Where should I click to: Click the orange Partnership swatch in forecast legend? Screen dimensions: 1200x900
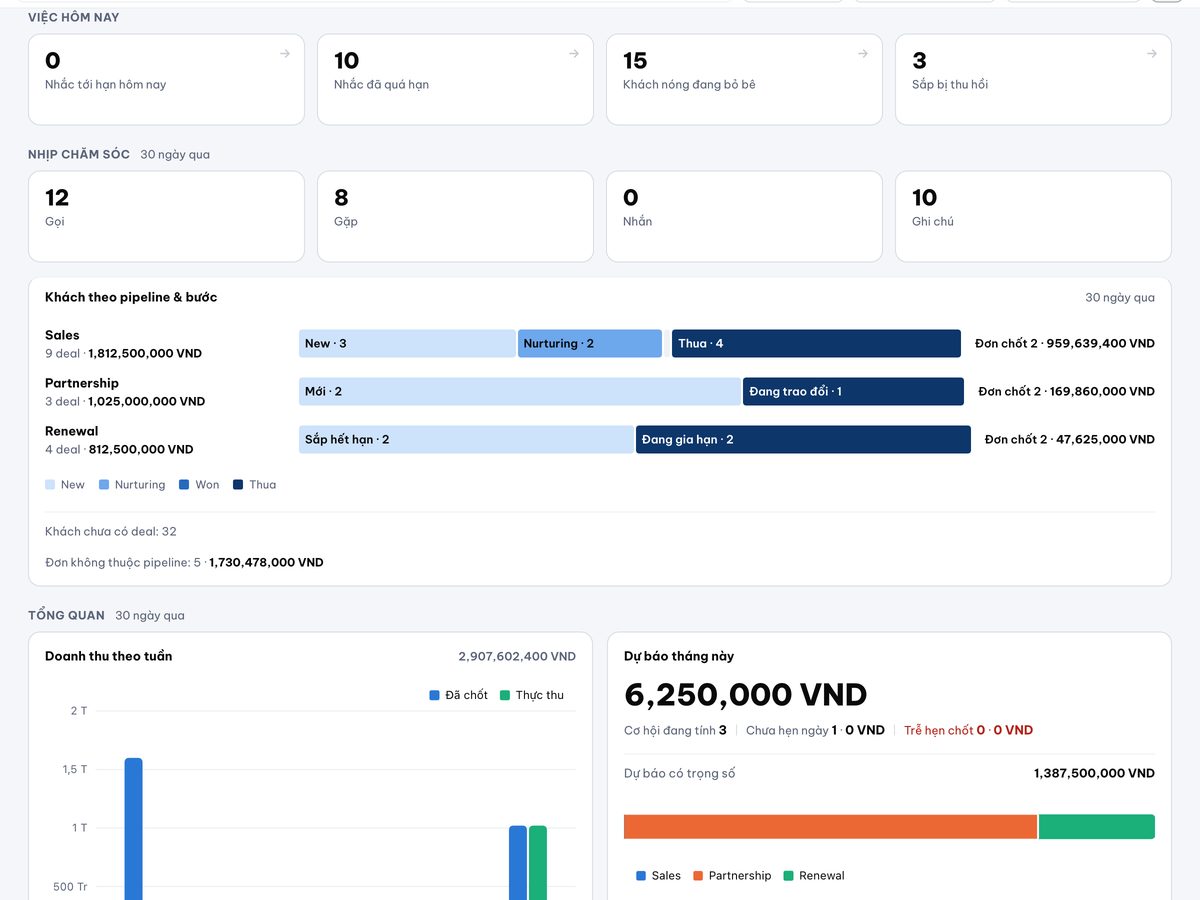click(698, 876)
